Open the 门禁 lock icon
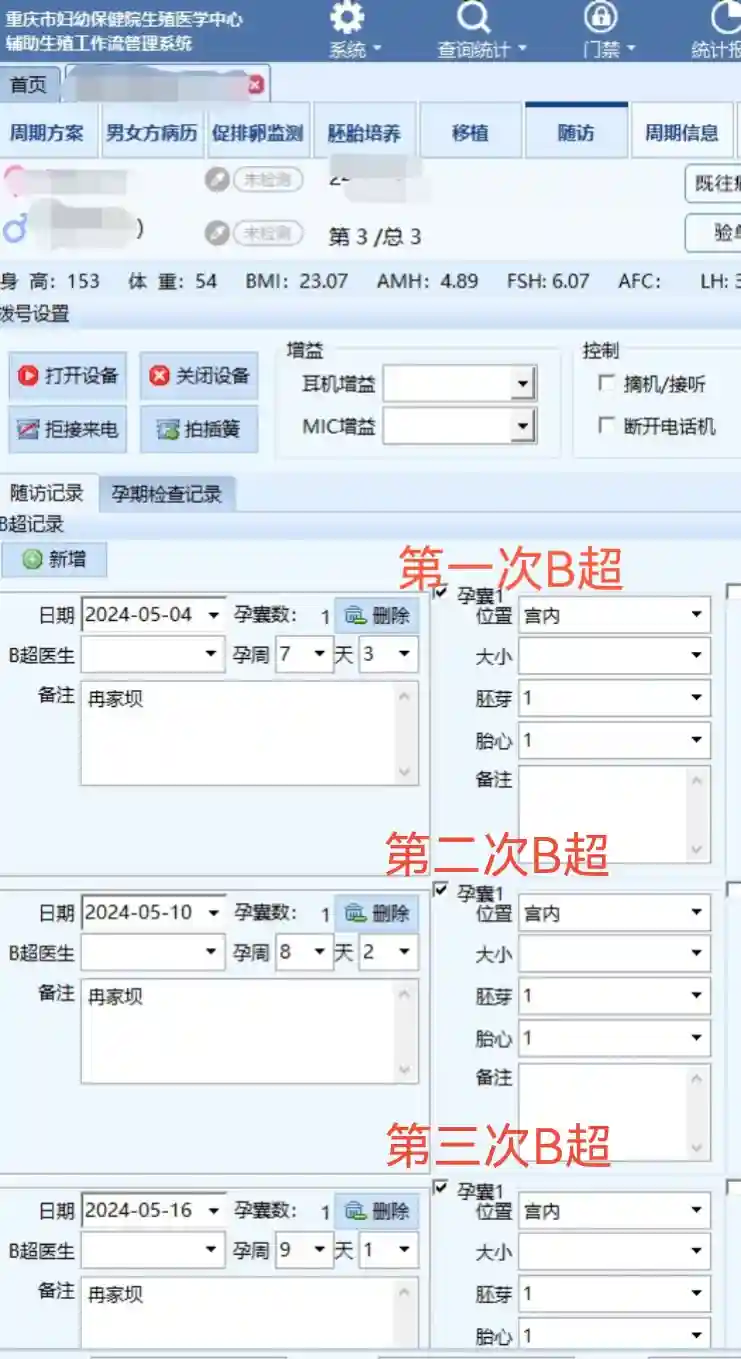Viewport: 741px width, 1359px height. pos(600,18)
